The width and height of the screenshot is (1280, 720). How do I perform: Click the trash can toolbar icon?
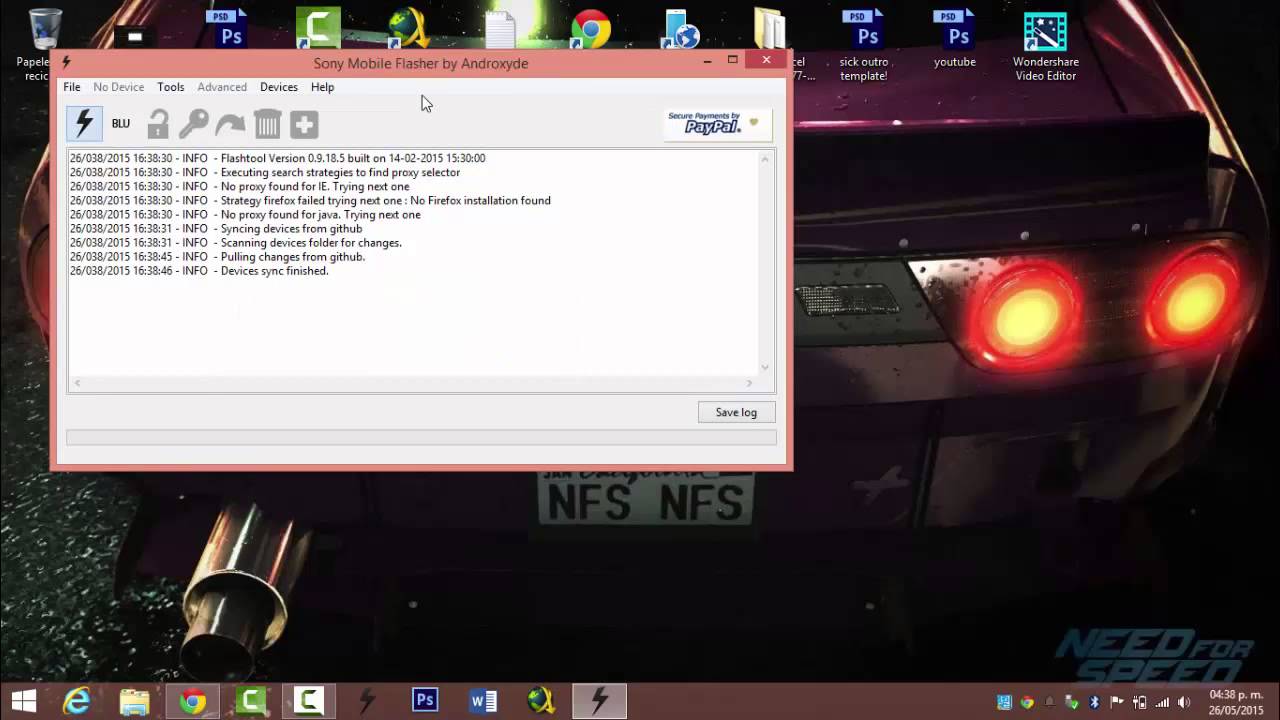[x=267, y=124]
